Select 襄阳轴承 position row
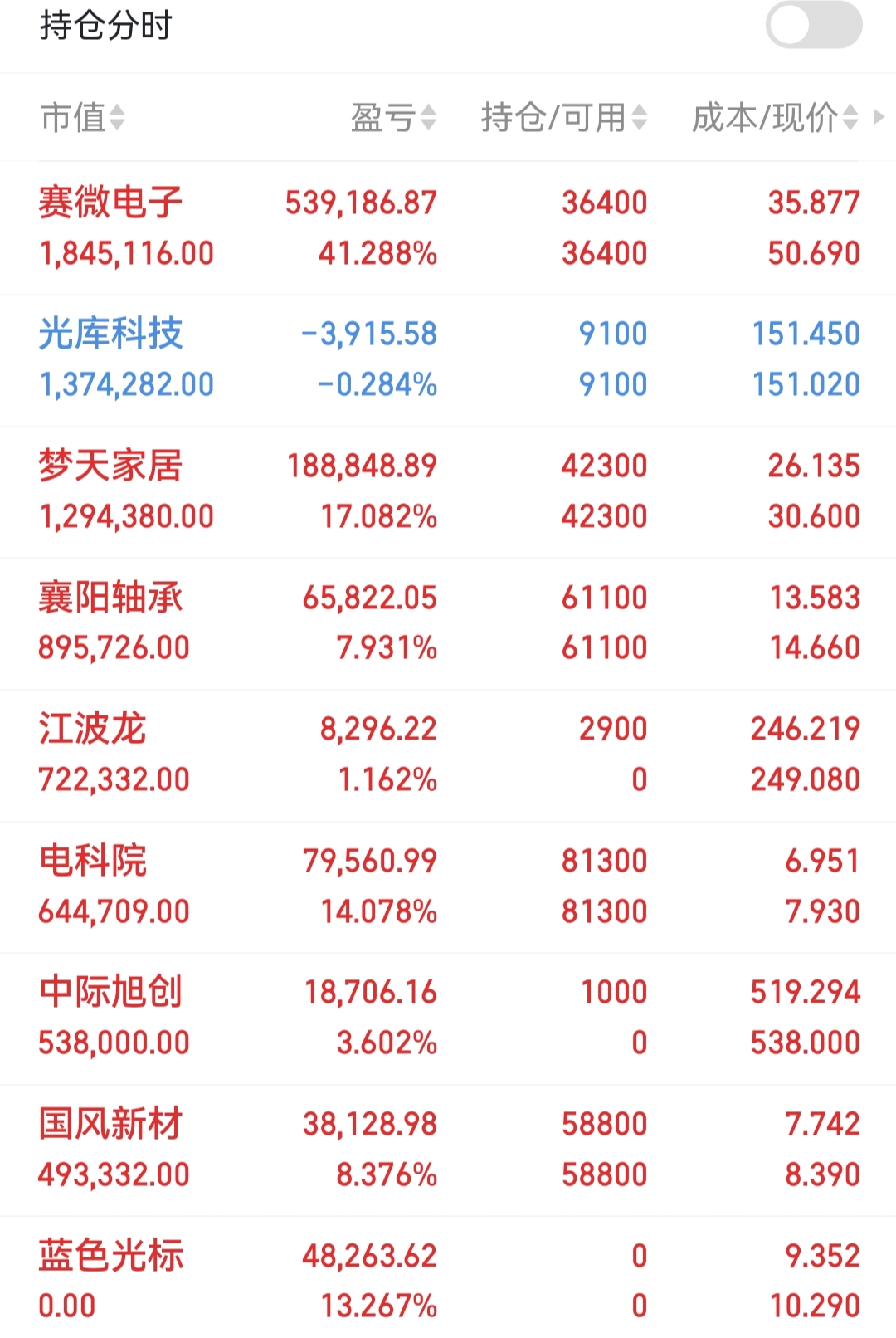This screenshot has height=1338, width=896. (x=448, y=623)
